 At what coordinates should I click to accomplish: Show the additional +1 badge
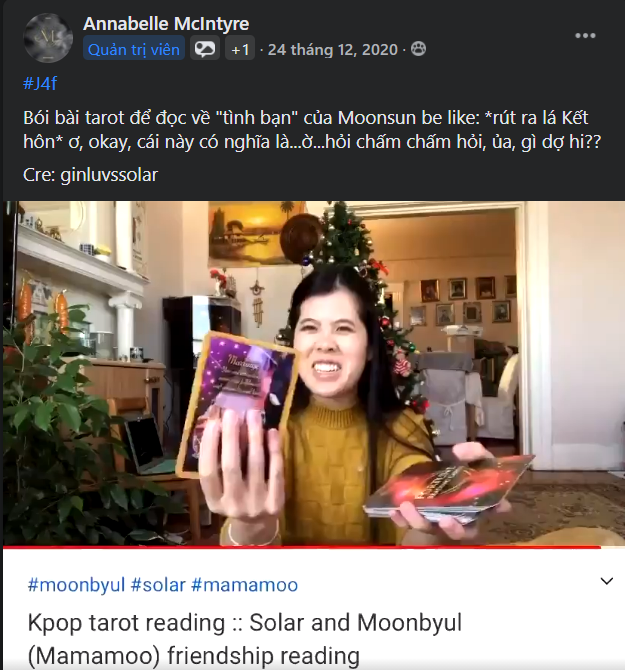tap(240, 50)
